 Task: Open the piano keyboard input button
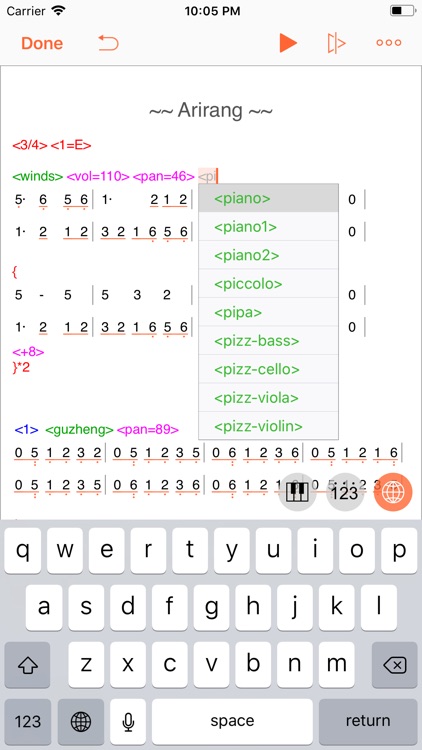297,492
